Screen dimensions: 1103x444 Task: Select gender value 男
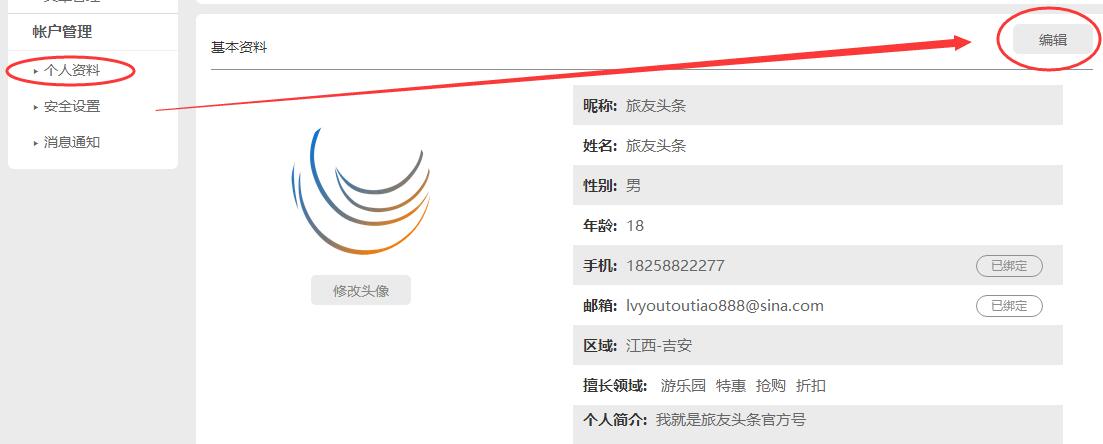point(634,186)
